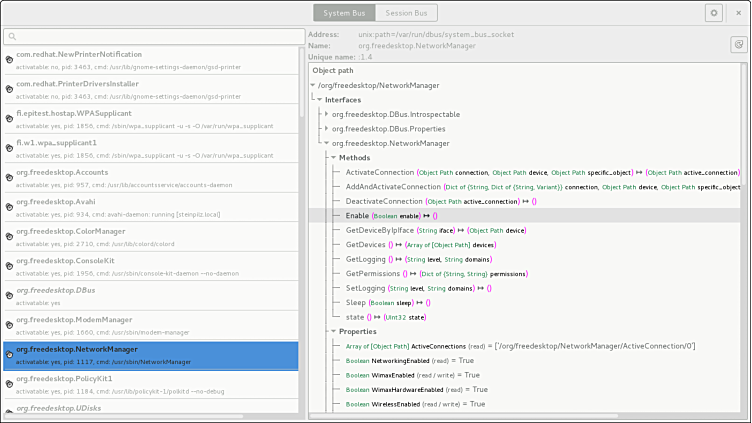Click the Object path column header
This screenshot has height=423, width=752.
tap(332, 71)
